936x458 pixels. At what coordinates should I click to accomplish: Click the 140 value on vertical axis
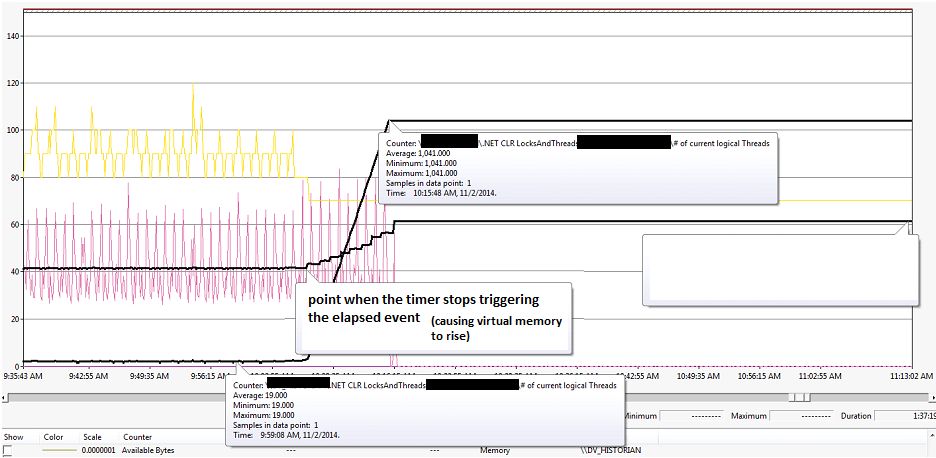[11, 36]
